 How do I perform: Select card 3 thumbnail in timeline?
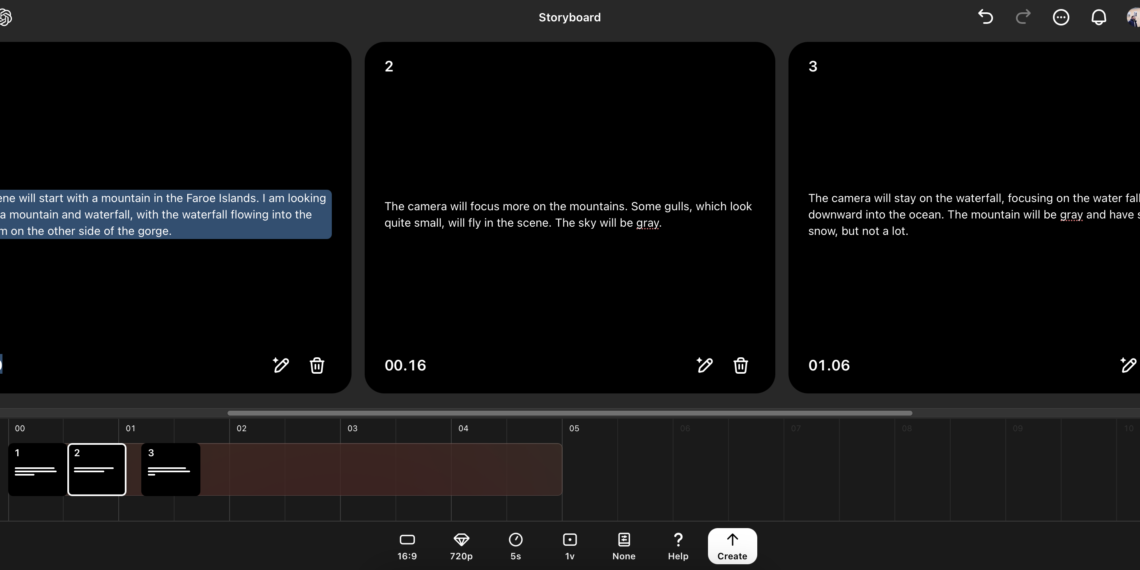(x=171, y=469)
